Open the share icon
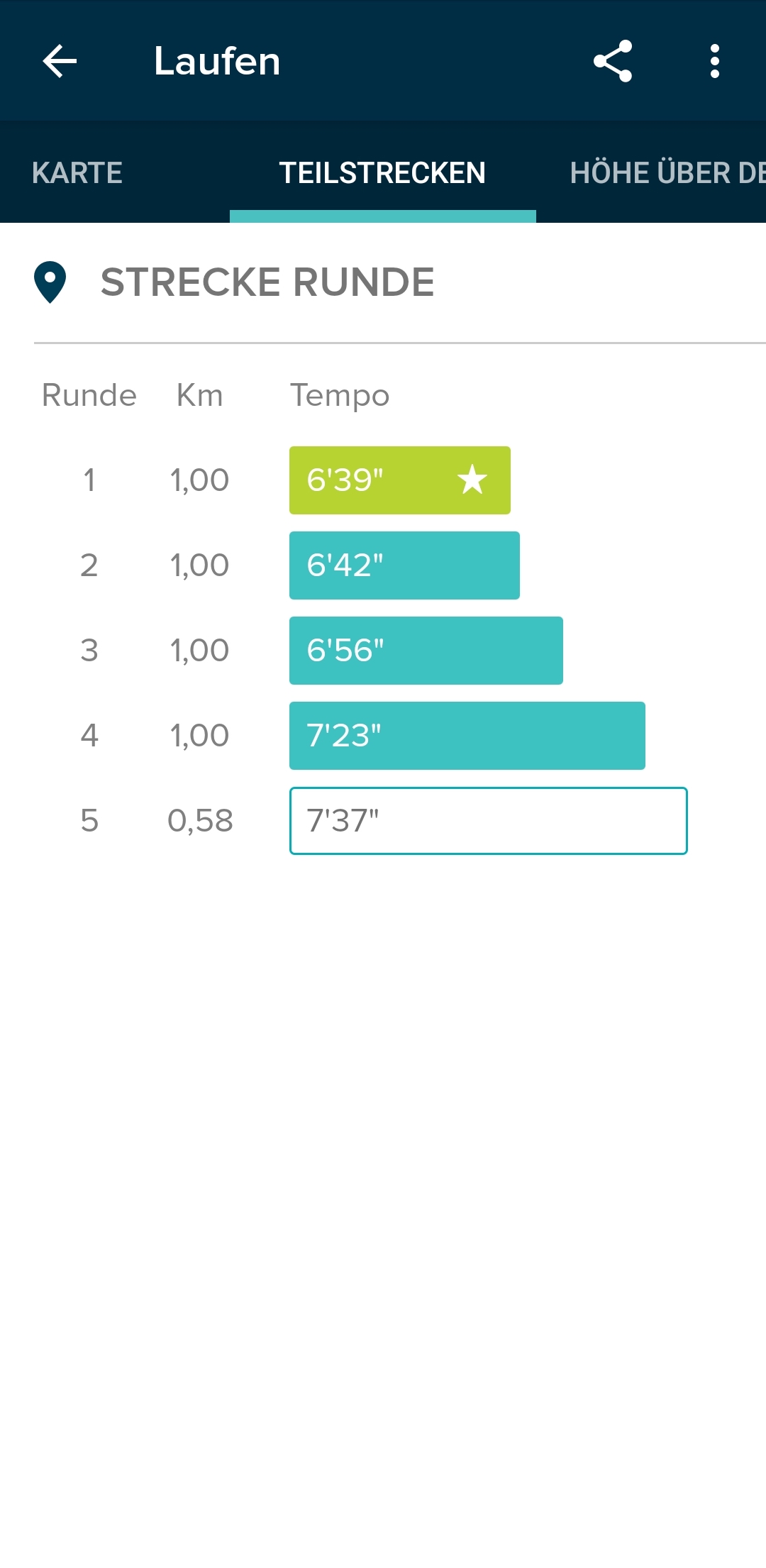The image size is (766, 1568). (x=613, y=61)
